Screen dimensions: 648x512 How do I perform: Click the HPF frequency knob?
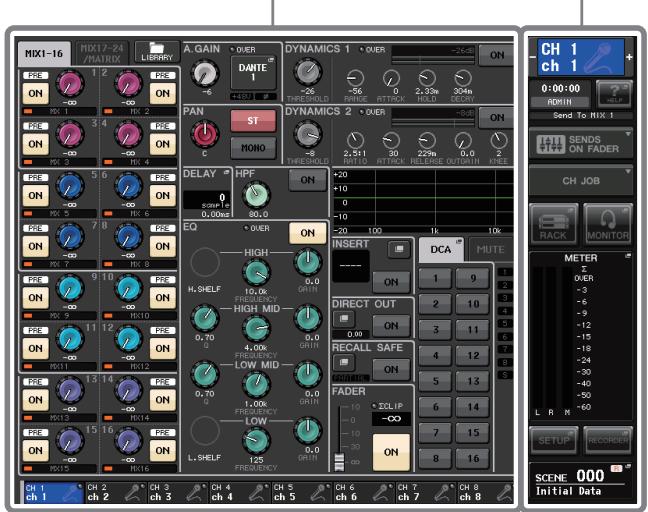pos(256,195)
